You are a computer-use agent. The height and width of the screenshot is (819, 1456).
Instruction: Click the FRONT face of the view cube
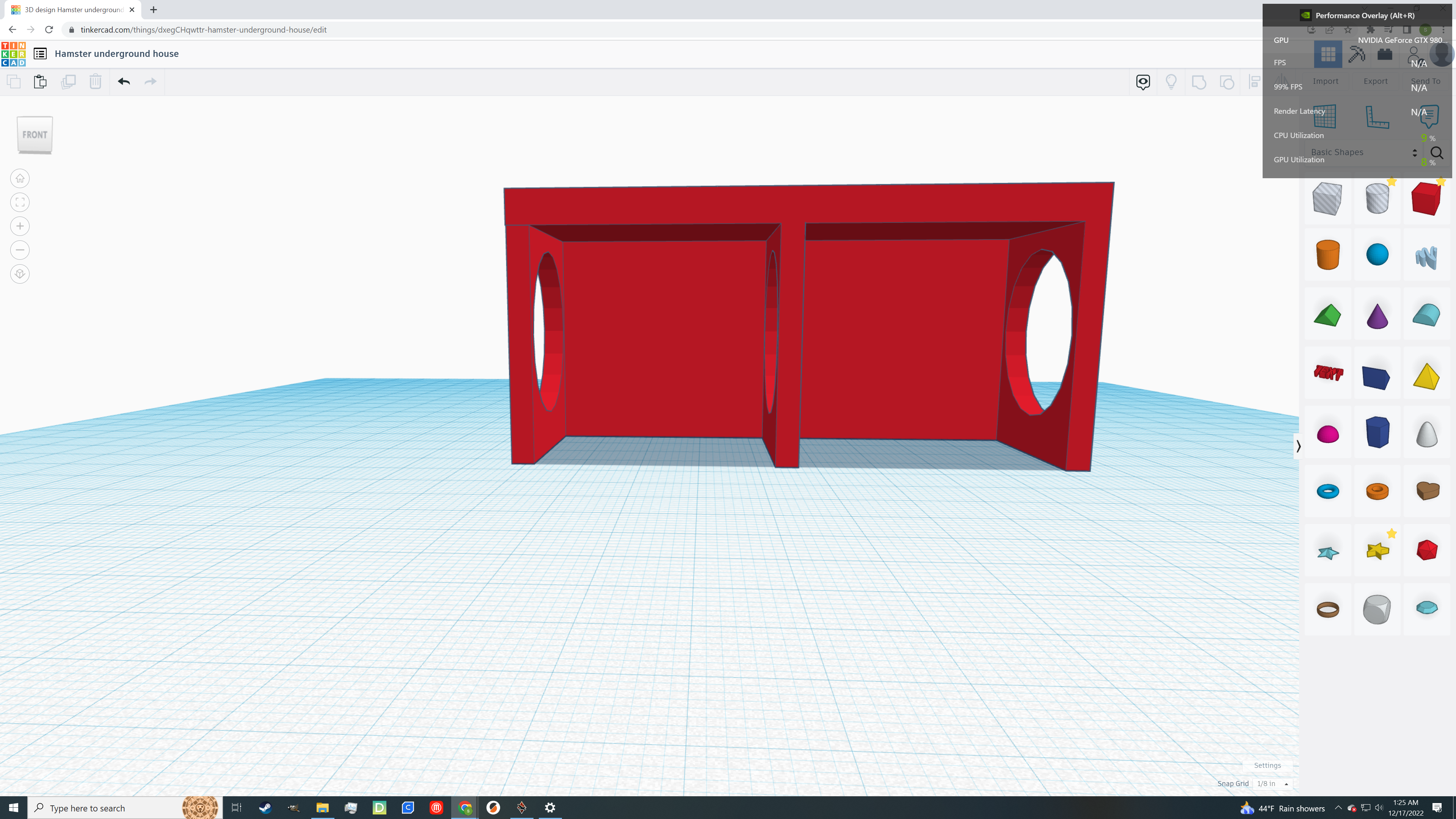(x=35, y=135)
